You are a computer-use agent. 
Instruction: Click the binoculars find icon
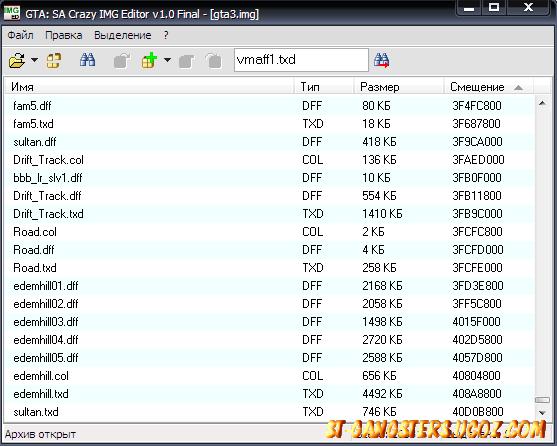pos(87,60)
